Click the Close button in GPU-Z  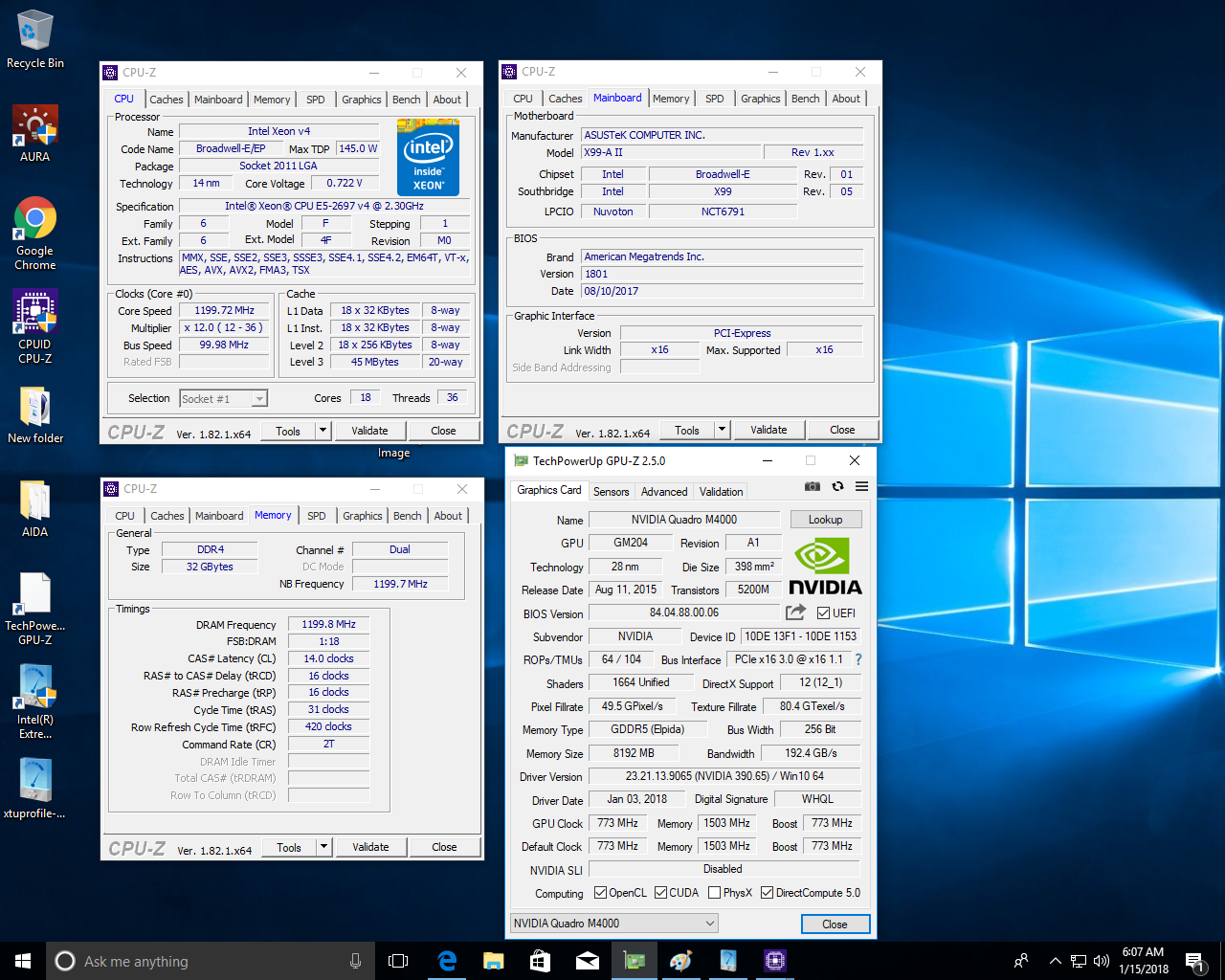pyautogui.click(x=835, y=924)
